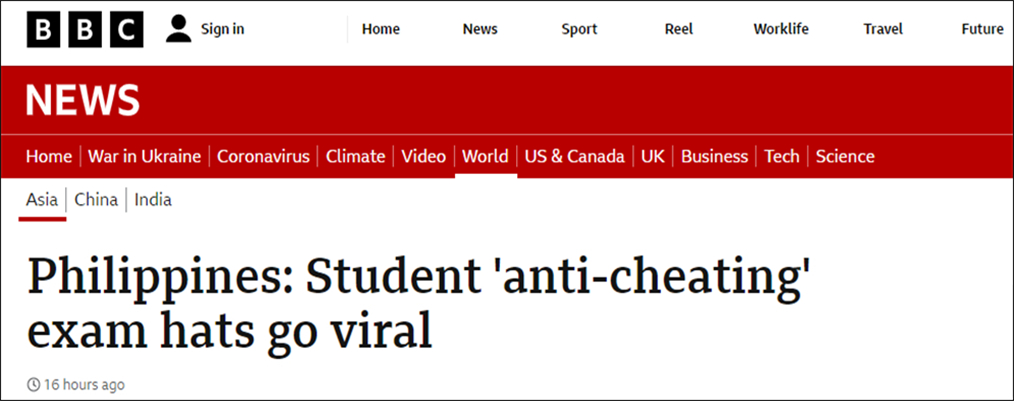The width and height of the screenshot is (1014, 401).
Task: Visit the Worklife section
Action: click(779, 29)
